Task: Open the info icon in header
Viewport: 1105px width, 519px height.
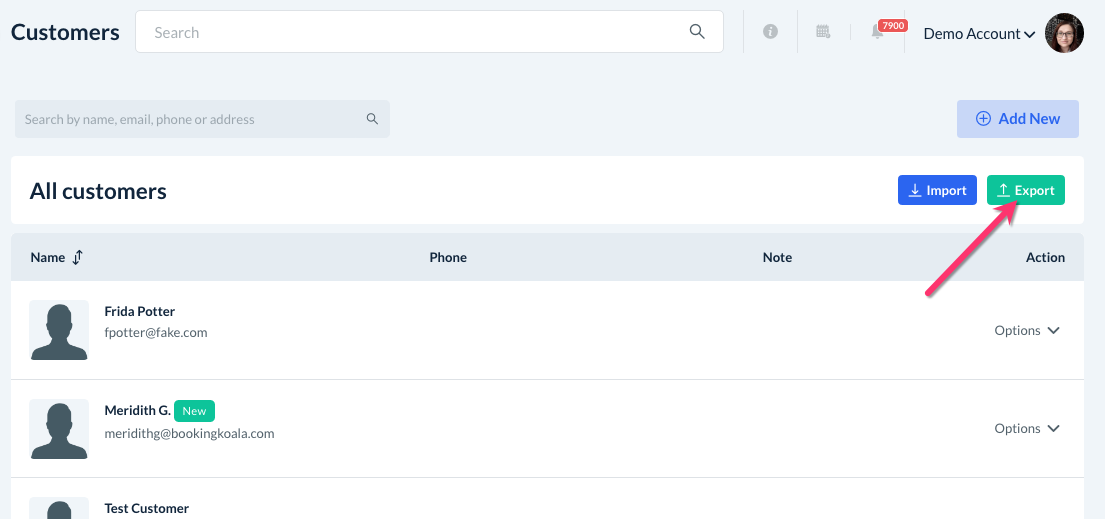Action: click(x=770, y=32)
